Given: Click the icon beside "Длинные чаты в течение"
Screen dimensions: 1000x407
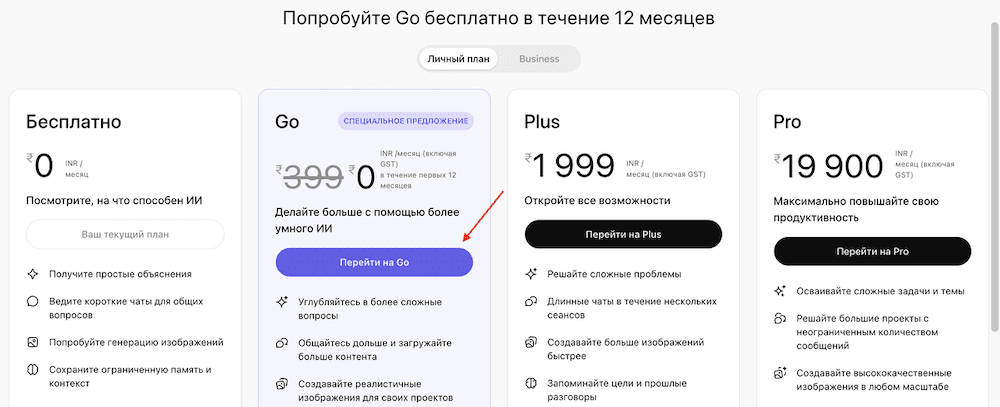Looking at the screenshot, I should click(x=531, y=301).
